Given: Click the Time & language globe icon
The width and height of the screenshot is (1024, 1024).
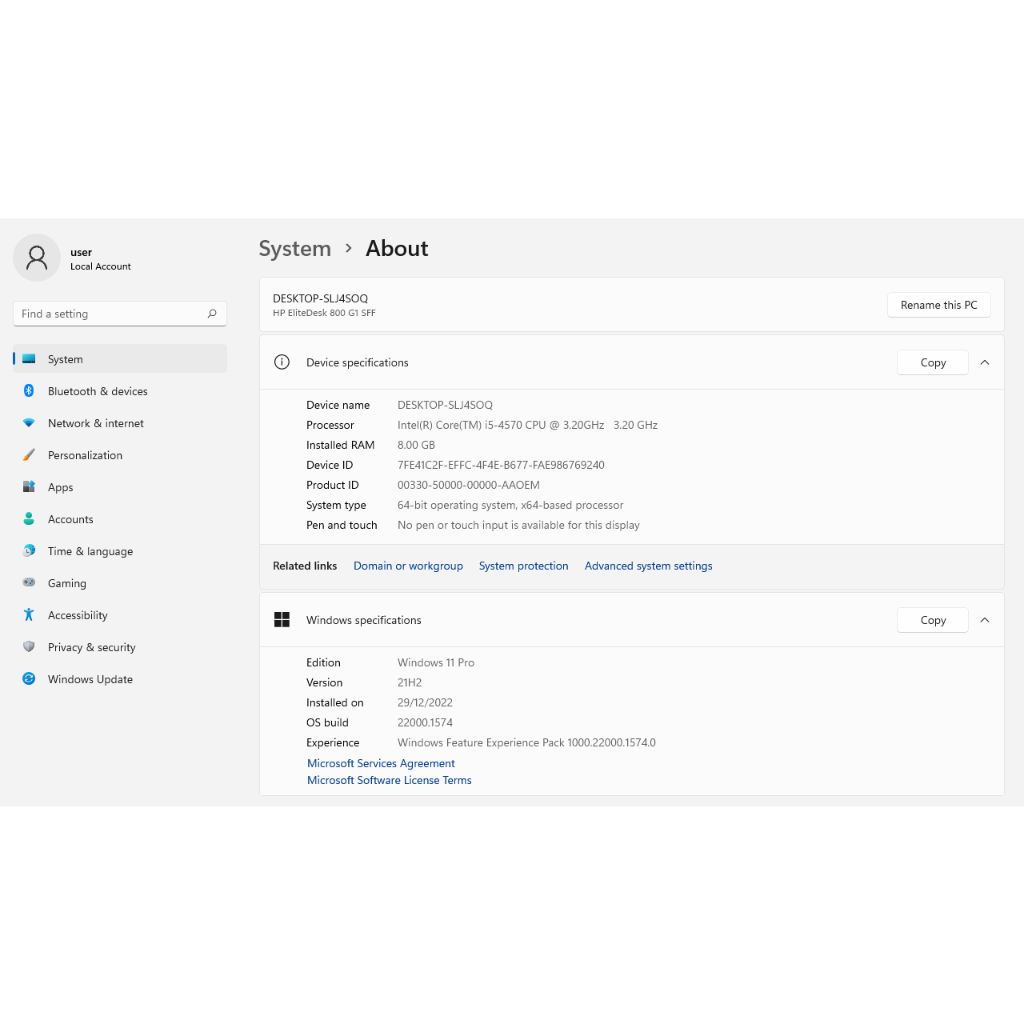Looking at the screenshot, I should point(29,551).
